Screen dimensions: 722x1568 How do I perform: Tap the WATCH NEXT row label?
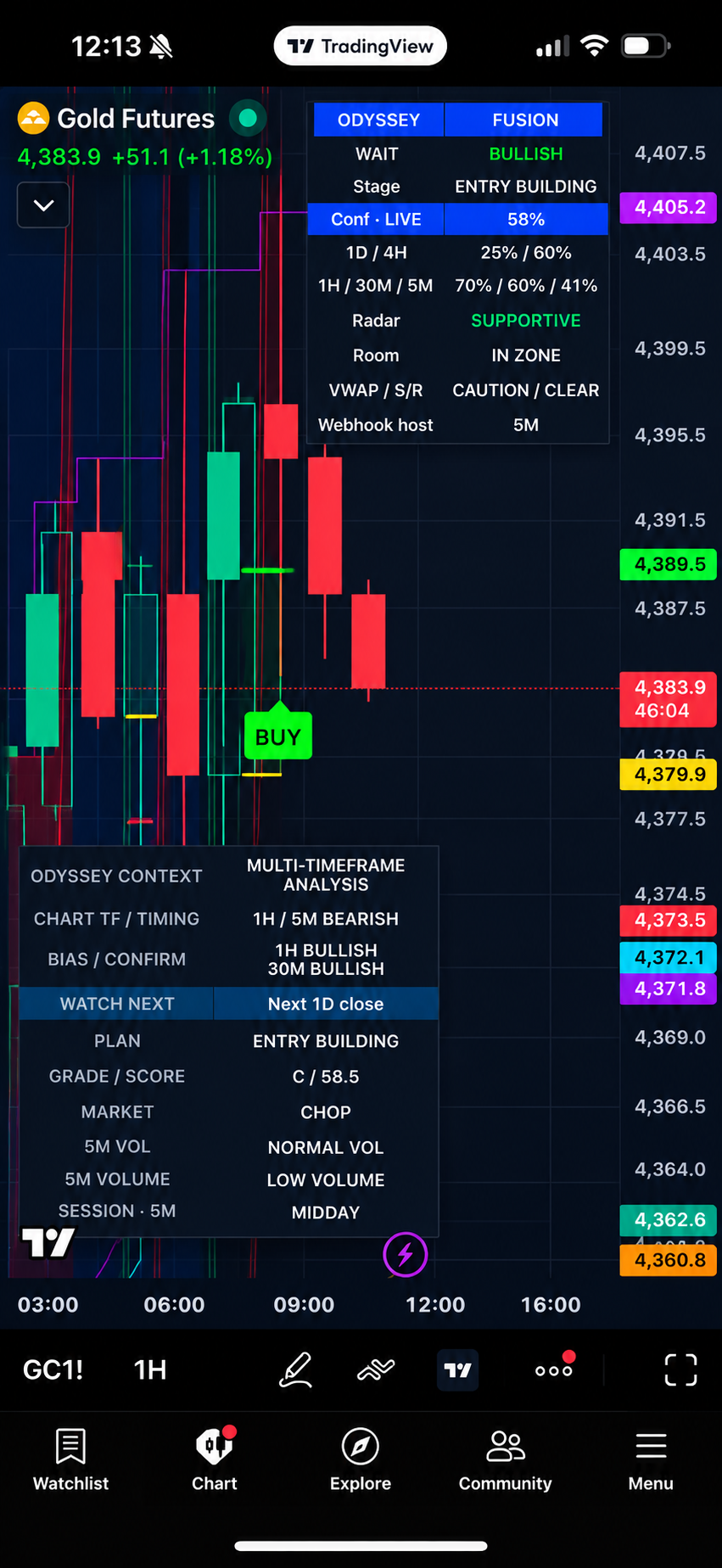[117, 1004]
